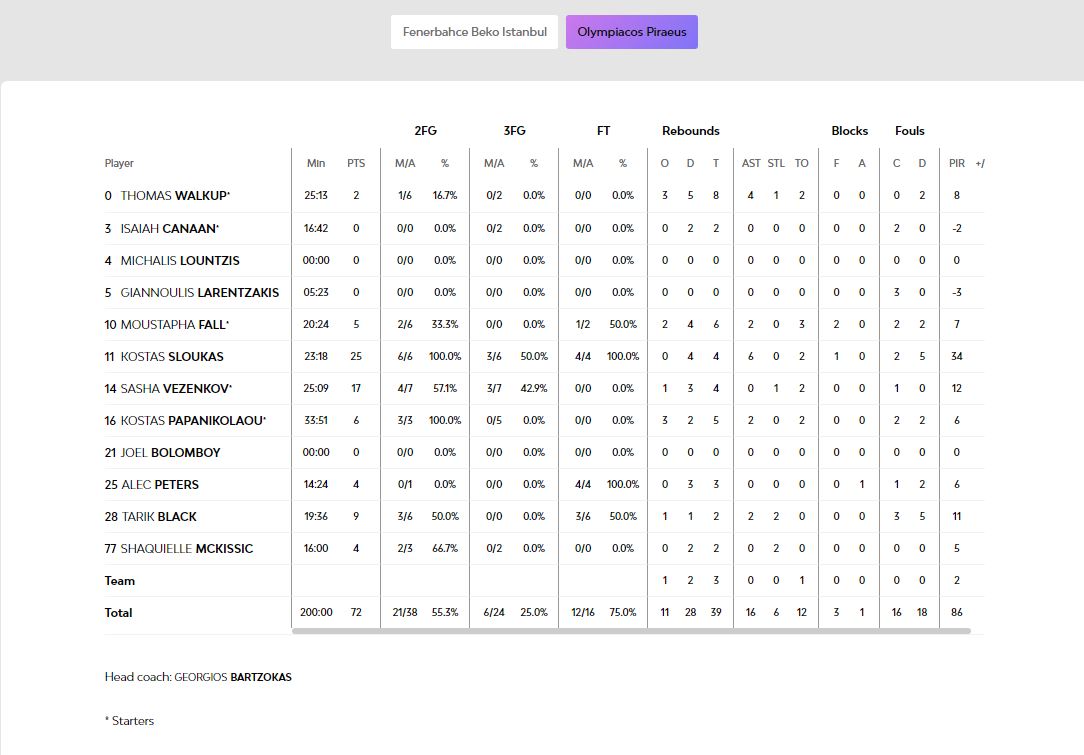Viewport: 1084px width, 755px height.
Task: Click head coach Georgios Bartzokas name
Action: [233, 677]
